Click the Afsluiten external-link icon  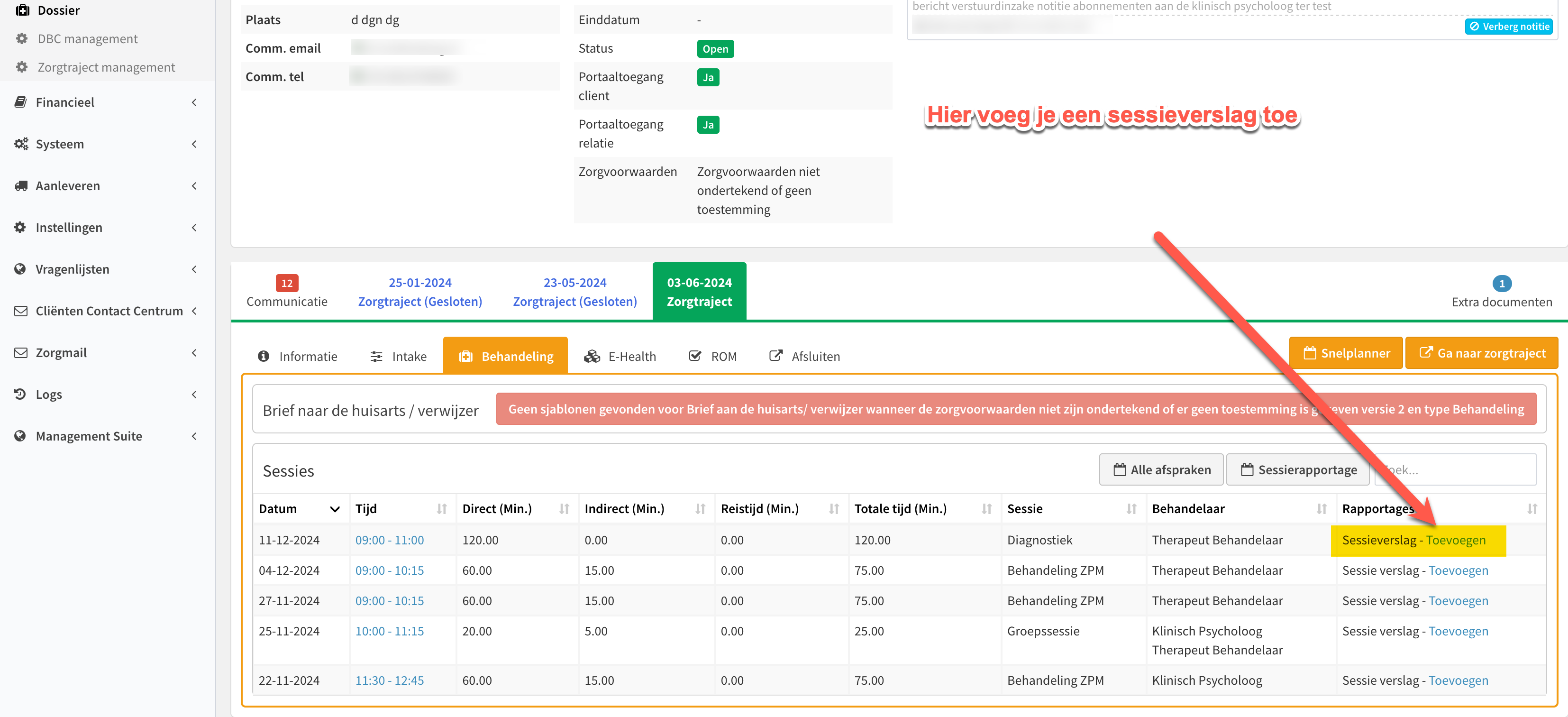tap(776, 356)
